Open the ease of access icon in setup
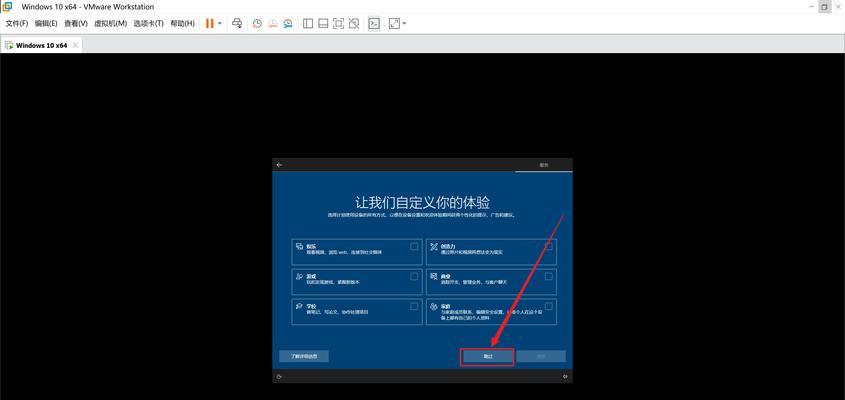 [x=279, y=377]
